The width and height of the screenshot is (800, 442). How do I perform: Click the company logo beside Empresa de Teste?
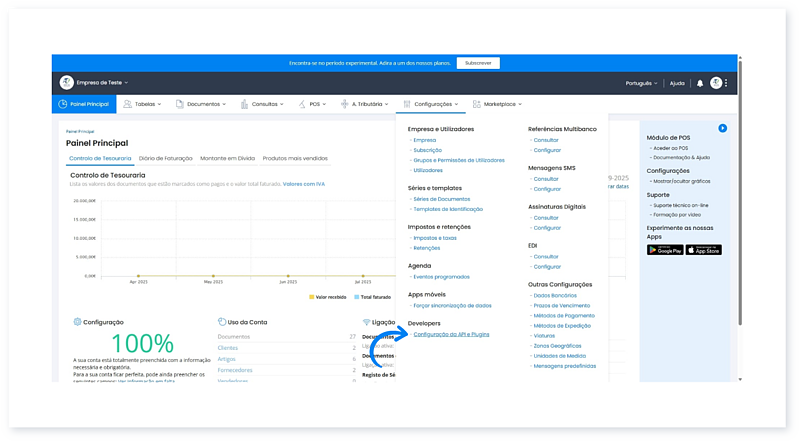tap(67, 82)
